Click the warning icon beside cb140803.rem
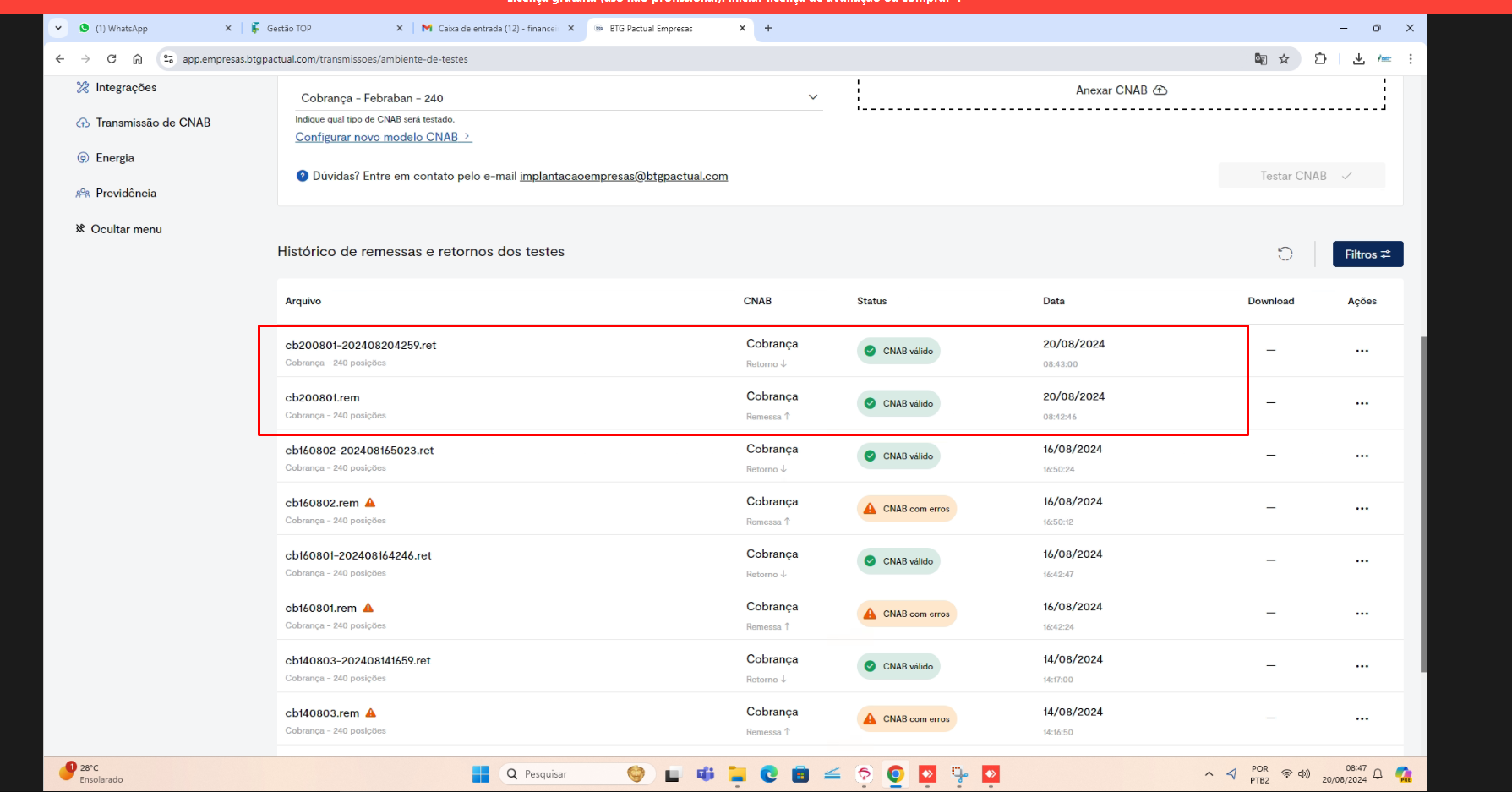 point(371,713)
